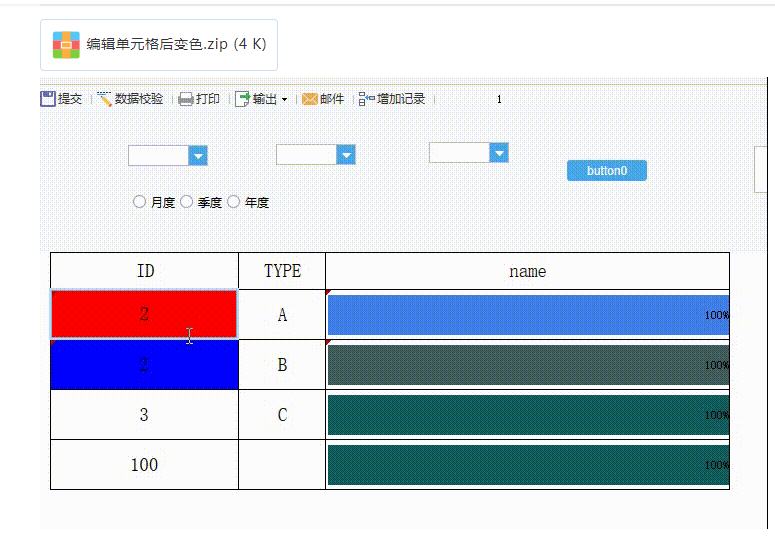Click the 邮件 toolbar label
The width and height of the screenshot is (775, 544).
tap(332, 99)
